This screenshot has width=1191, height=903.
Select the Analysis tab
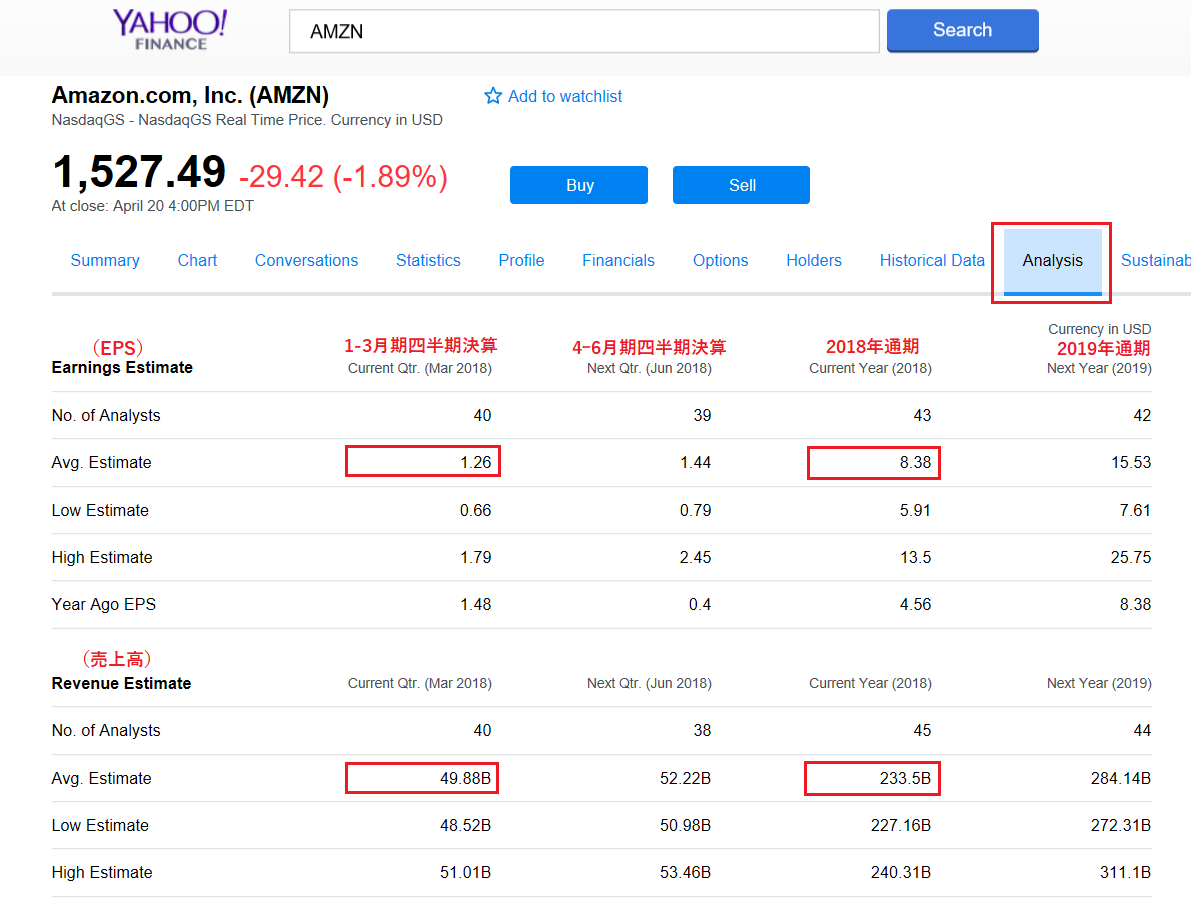[1053, 261]
